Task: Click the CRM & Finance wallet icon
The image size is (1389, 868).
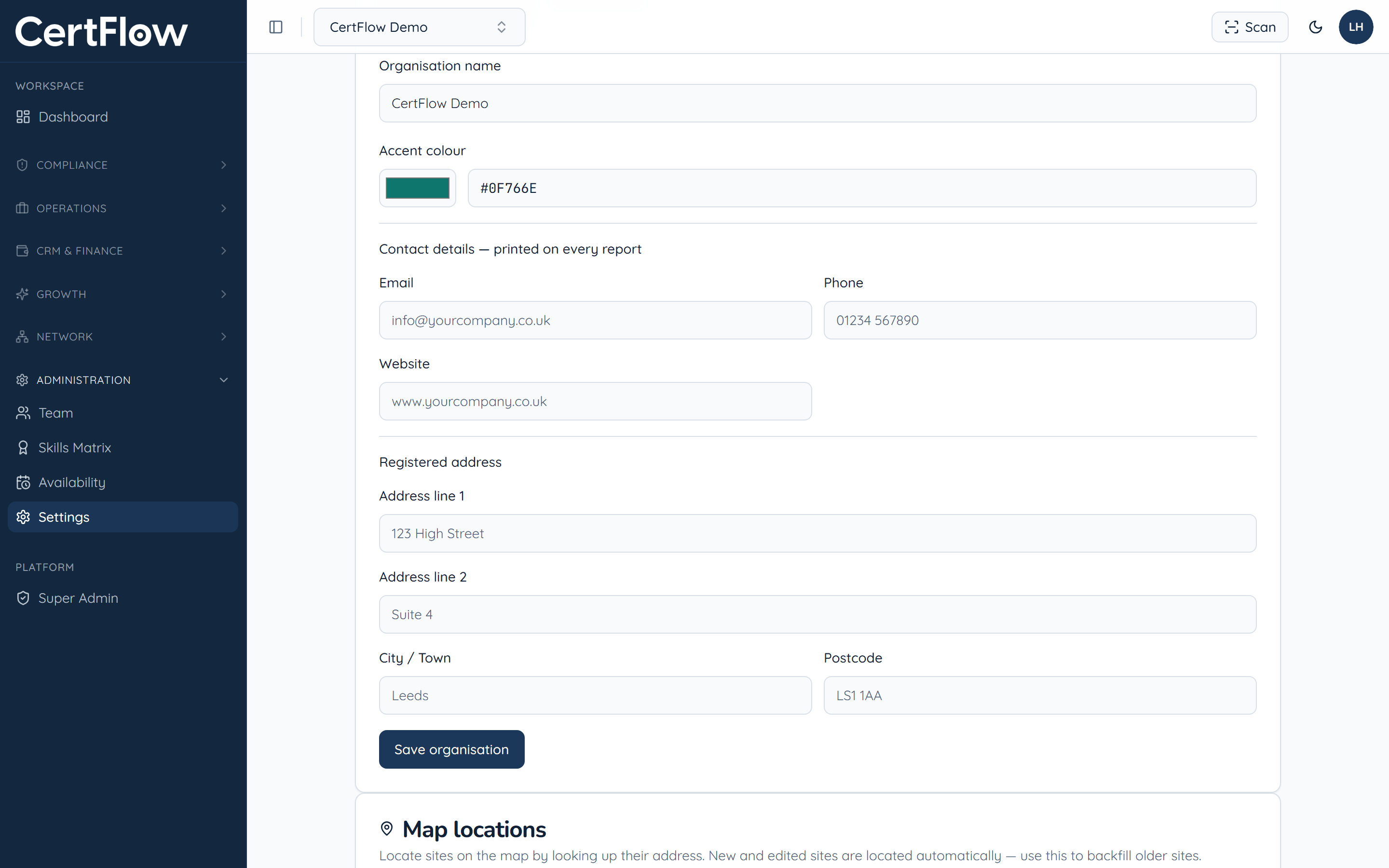Action: pyautogui.click(x=22, y=251)
